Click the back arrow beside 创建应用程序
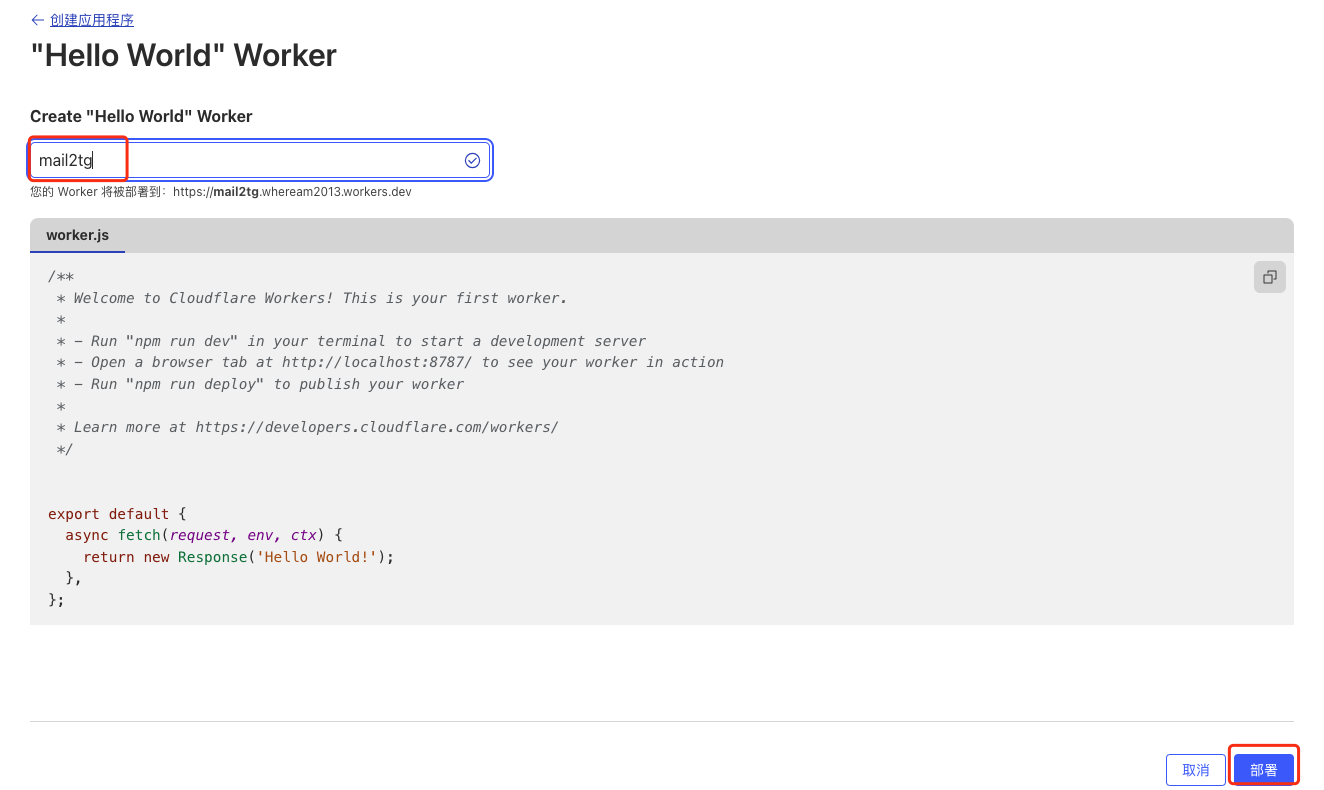Viewport: 1324px width, 790px height. click(x=38, y=20)
